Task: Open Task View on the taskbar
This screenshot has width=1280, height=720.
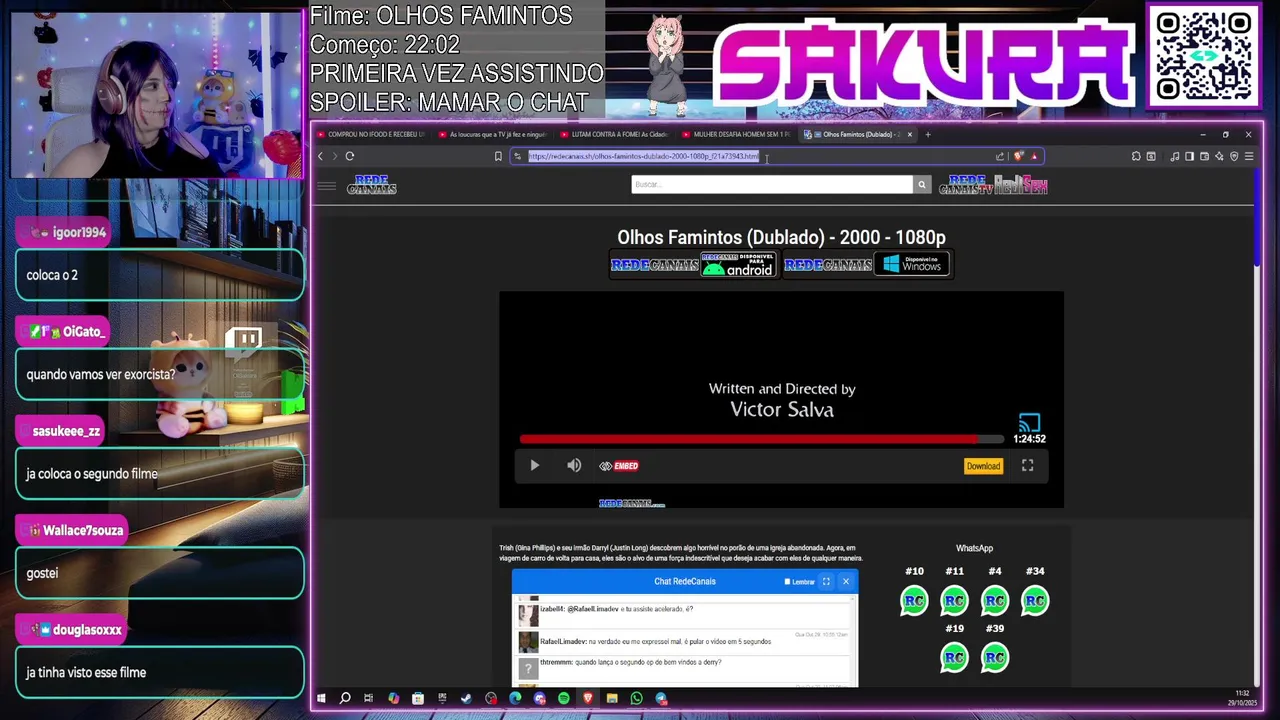Action: (369, 698)
